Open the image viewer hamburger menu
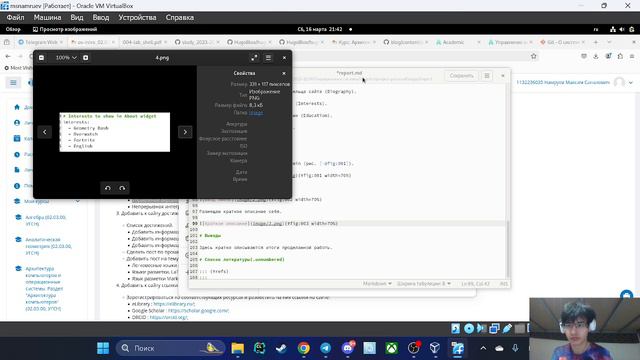Screen dimensions: 640x360 pyautogui.click(x=268, y=58)
